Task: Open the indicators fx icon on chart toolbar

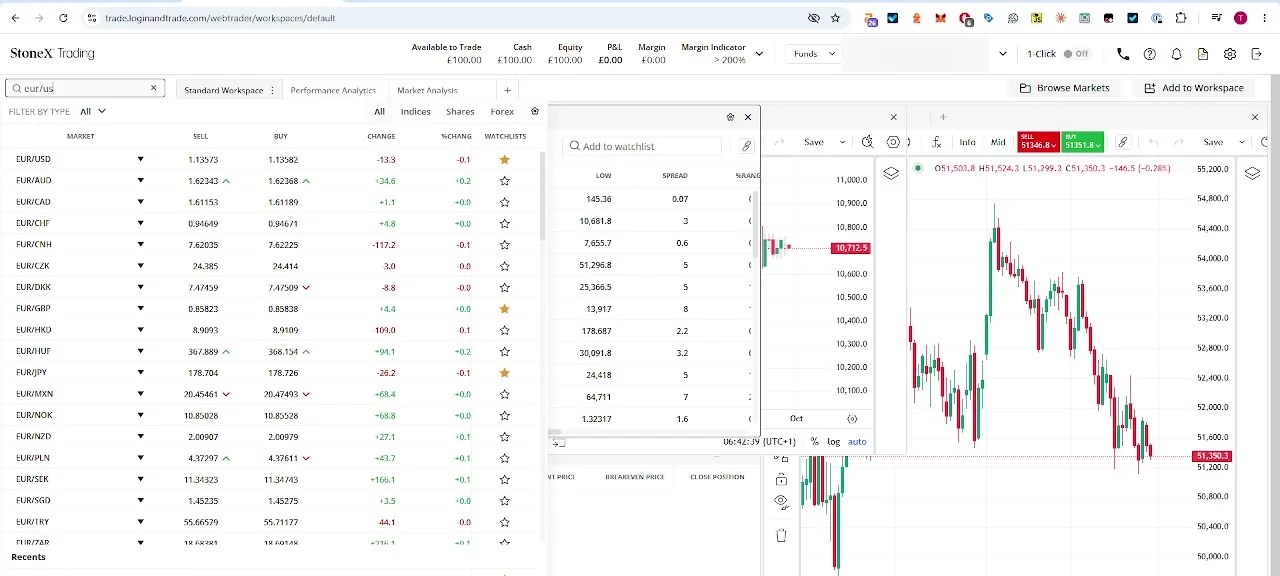Action: 936,142
